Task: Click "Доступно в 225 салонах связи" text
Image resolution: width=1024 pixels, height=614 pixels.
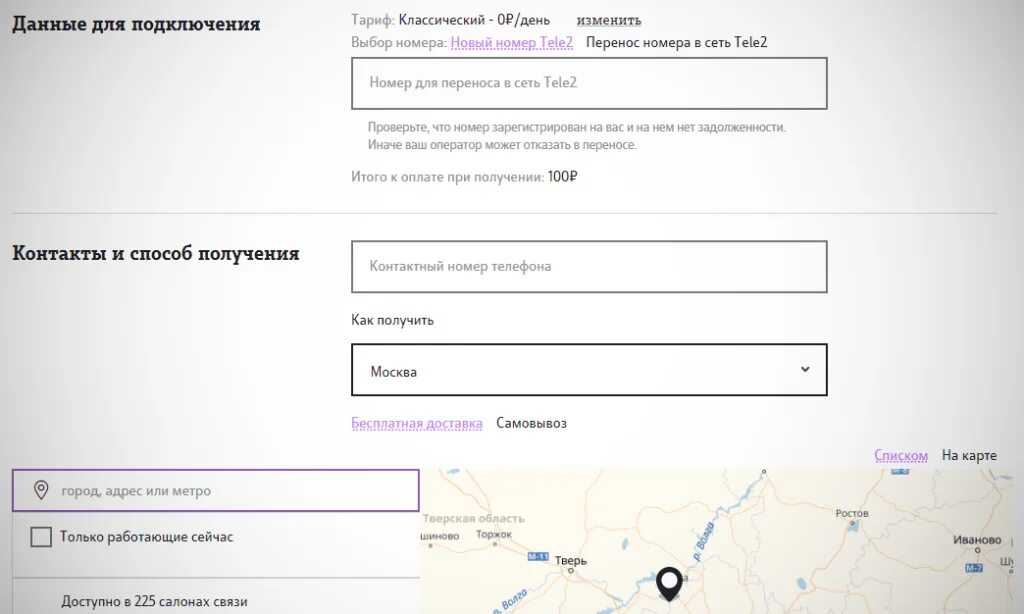Action: [x=154, y=602]
